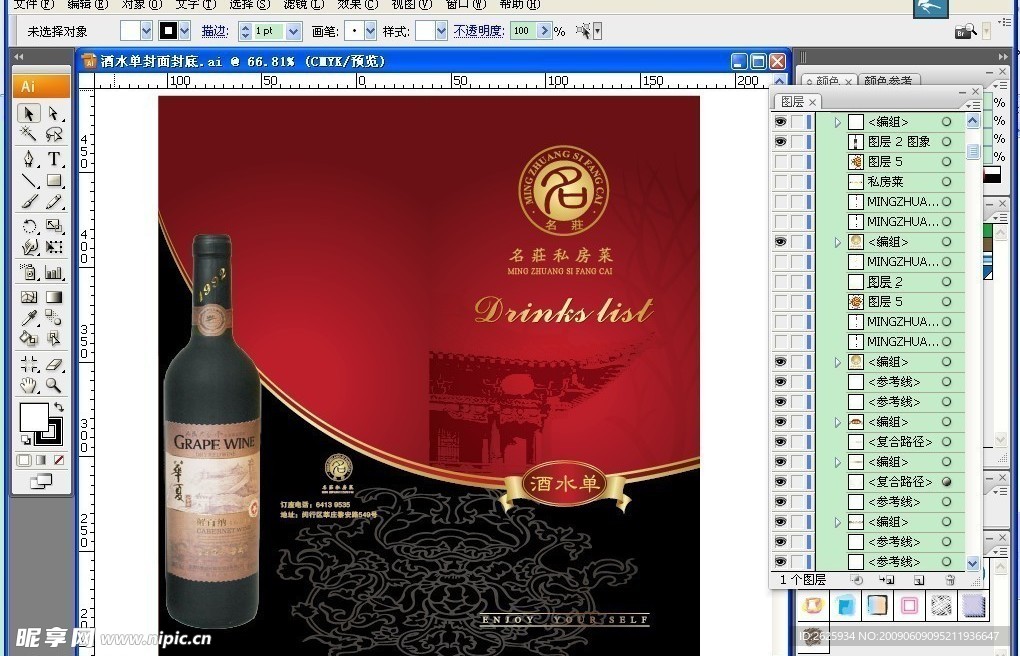Image resolution: width=1020 pixels, height=656 pixels.
Task: Open the 画笔 brush dropdown
Action: pyautogui.click(x=370, y=31)
